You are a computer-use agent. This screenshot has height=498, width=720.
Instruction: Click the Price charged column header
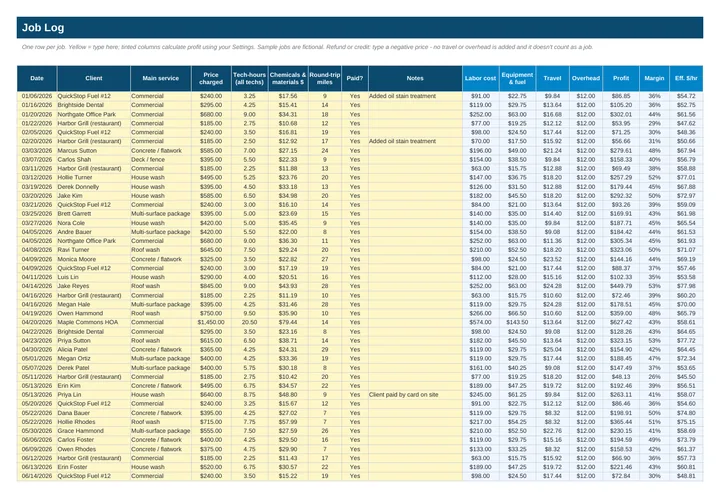(x=211, y=78)
